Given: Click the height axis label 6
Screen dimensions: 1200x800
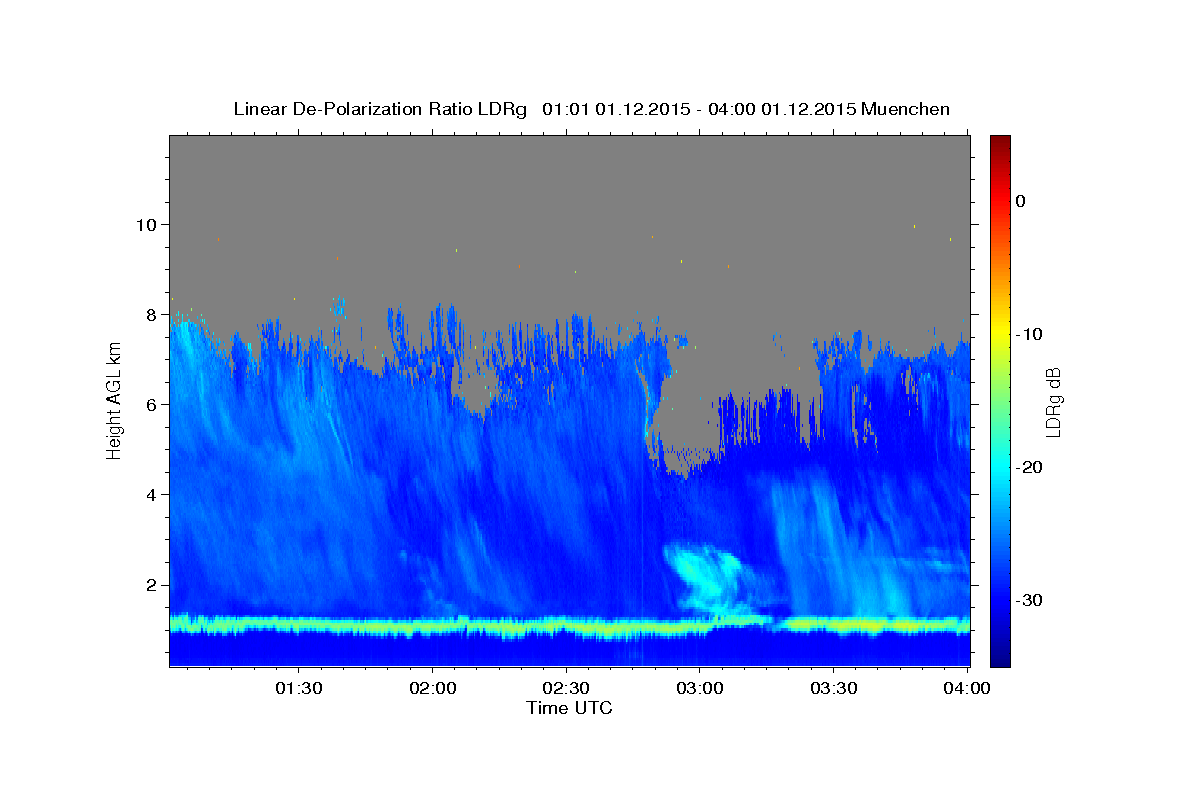Looking at the screenshot, I should [x=154, y=404].
